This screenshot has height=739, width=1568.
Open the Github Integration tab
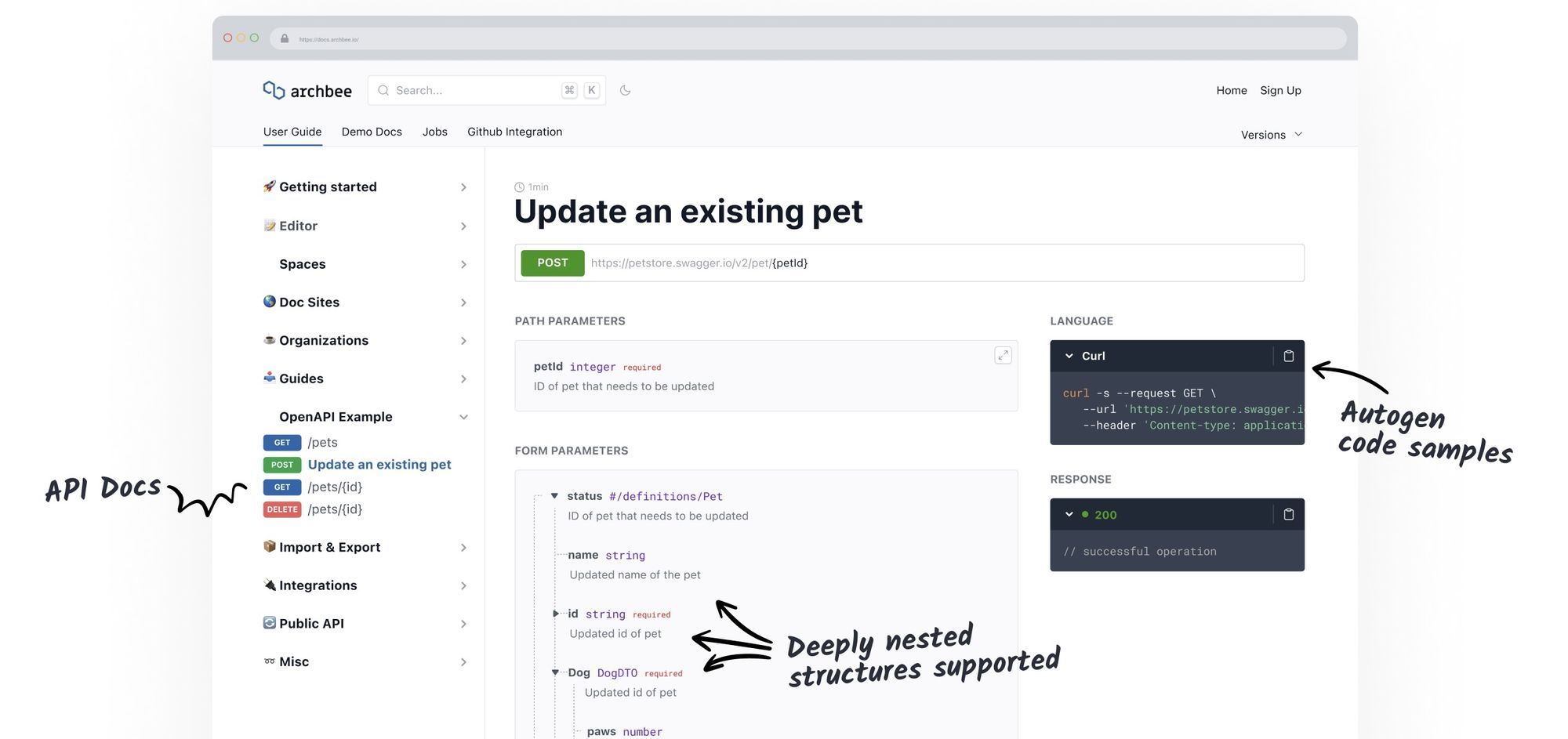[514, 132]
